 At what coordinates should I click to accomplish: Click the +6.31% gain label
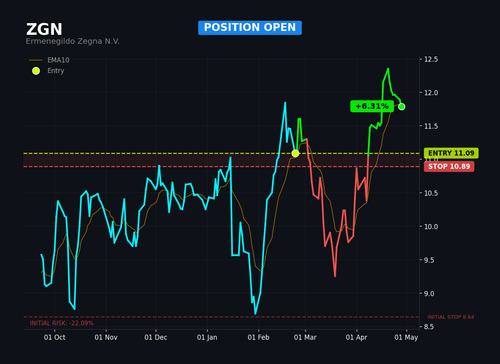[372, 106]
